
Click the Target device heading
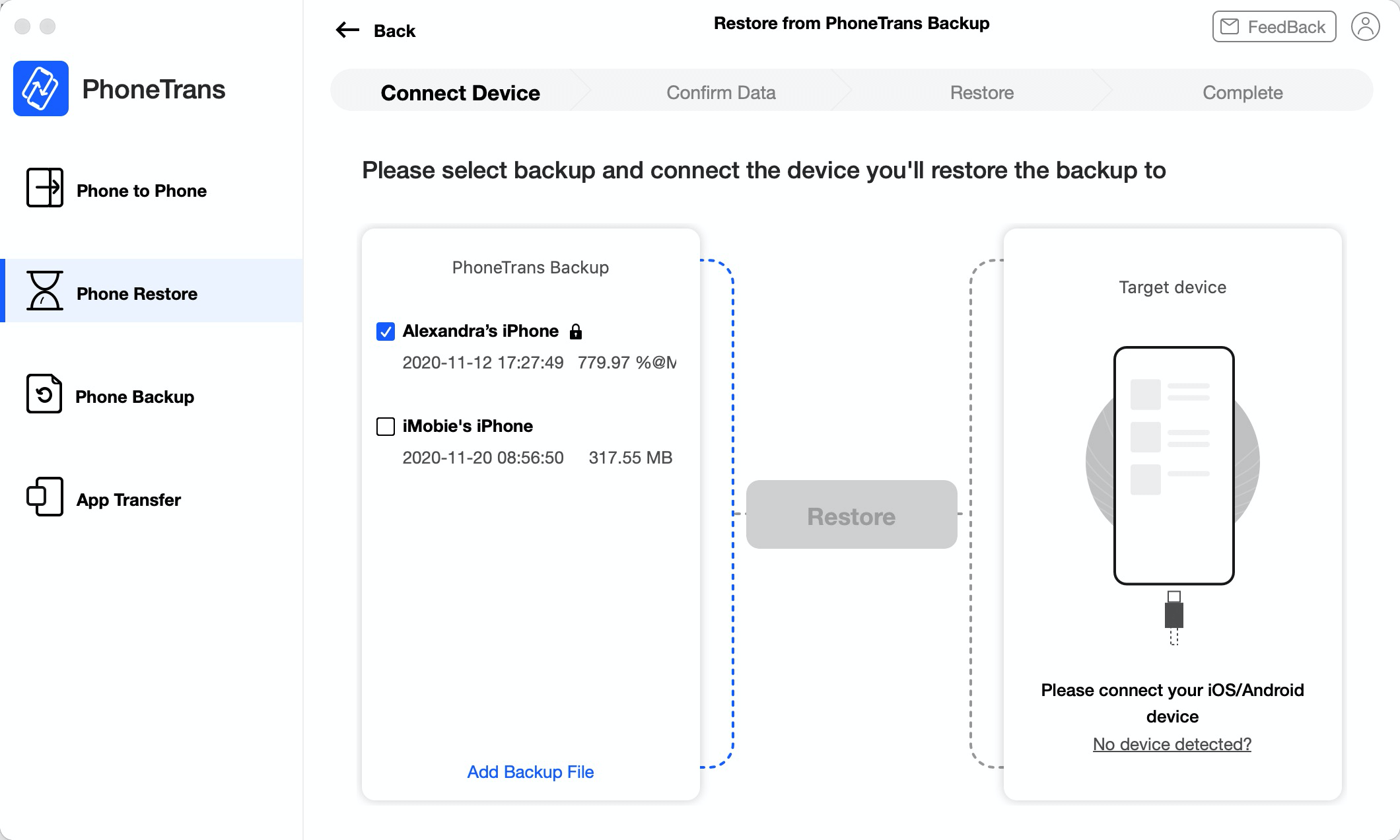pyautogui.click(x=1173, y=287)
